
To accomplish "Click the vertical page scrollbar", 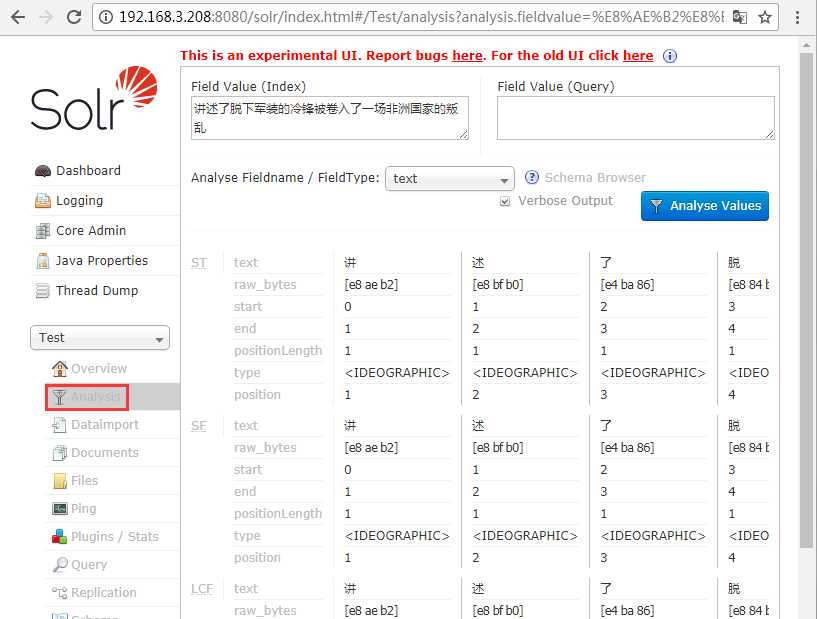I will point(806,300).
